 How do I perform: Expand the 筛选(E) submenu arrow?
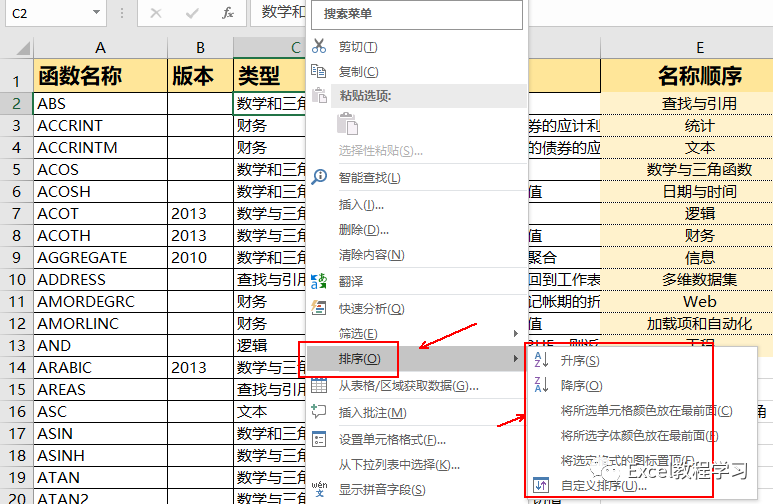pyautogui.click(x=516, y=334)
